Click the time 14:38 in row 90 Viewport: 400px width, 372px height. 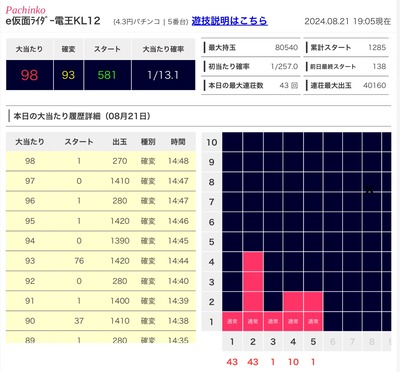178,321
